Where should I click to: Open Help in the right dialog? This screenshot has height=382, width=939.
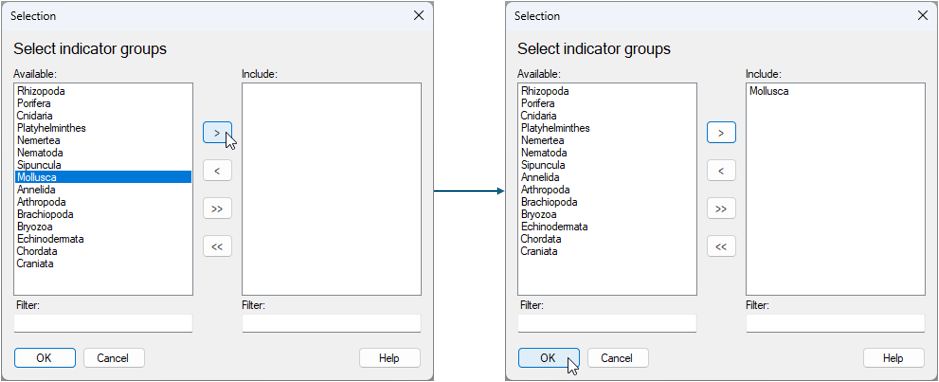pos(893,358)
